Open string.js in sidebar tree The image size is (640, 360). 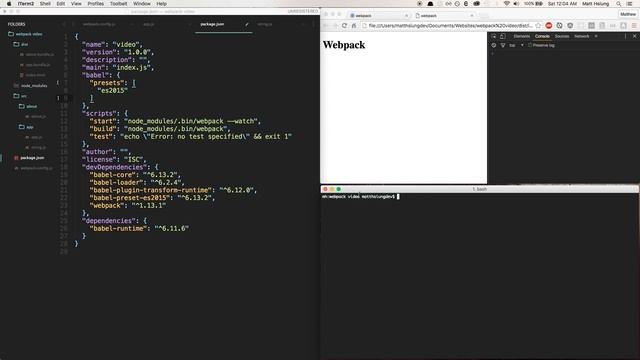36,147
